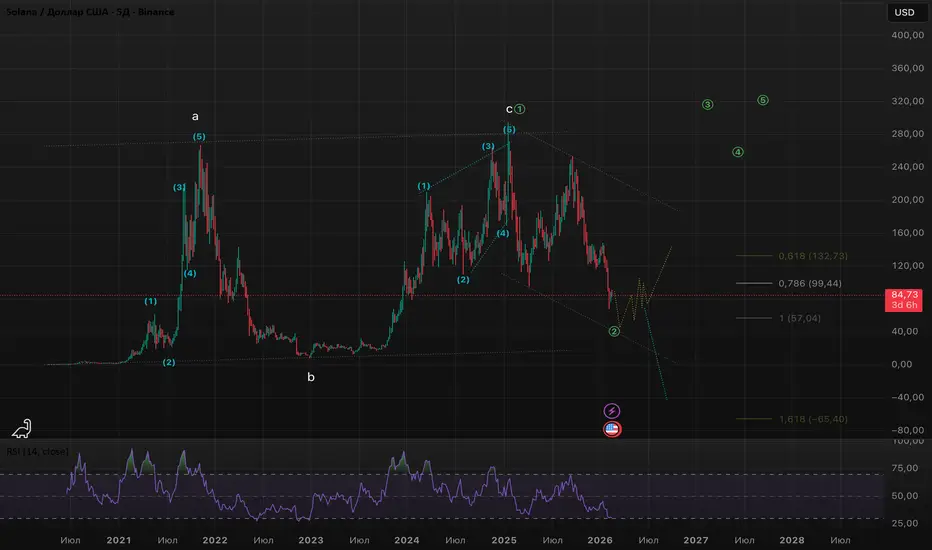Click 2023 on the time axis
Viewport: 932px width, 550px height.
click(x=310, y=540)
